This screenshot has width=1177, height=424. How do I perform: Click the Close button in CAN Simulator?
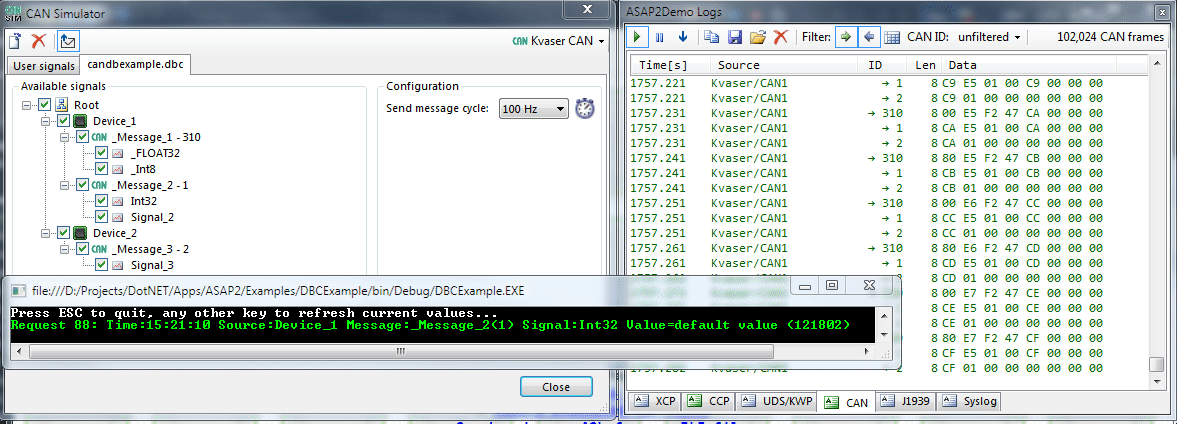click(x=556, y=387)
